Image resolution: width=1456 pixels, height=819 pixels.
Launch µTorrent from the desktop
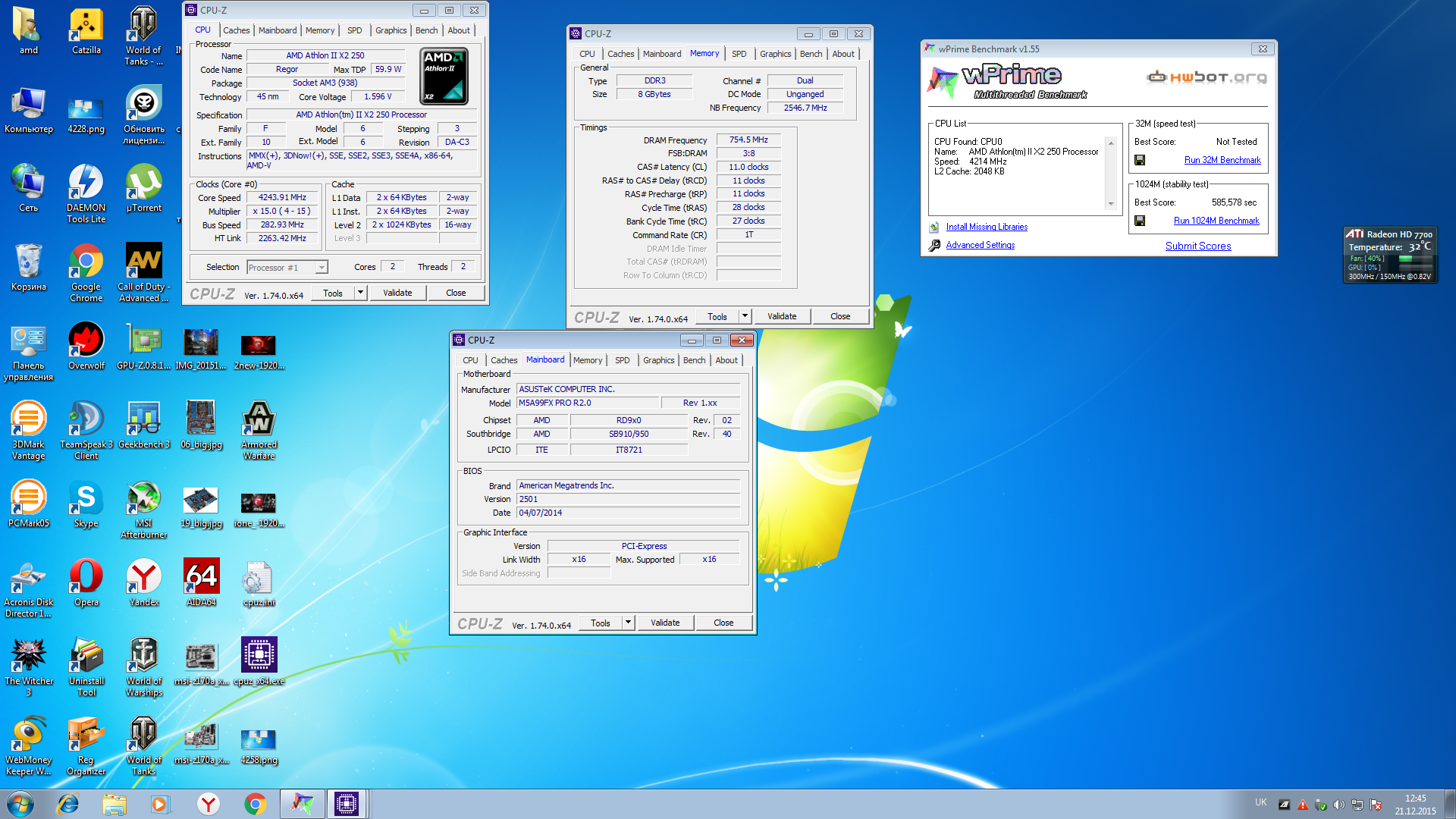(x=144, y=188)
